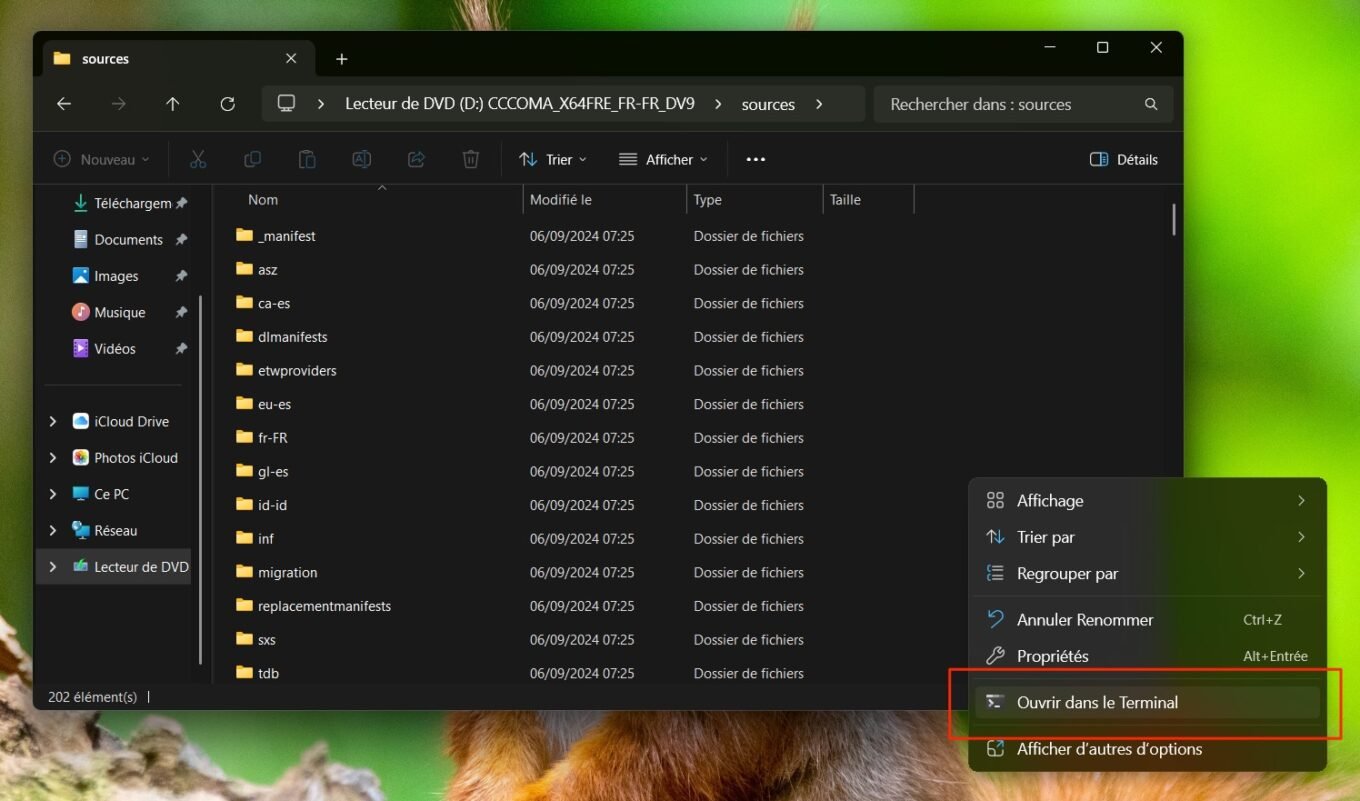
Task: Click the file list vertical scrollbar
Action: (x=1174, y=219)
